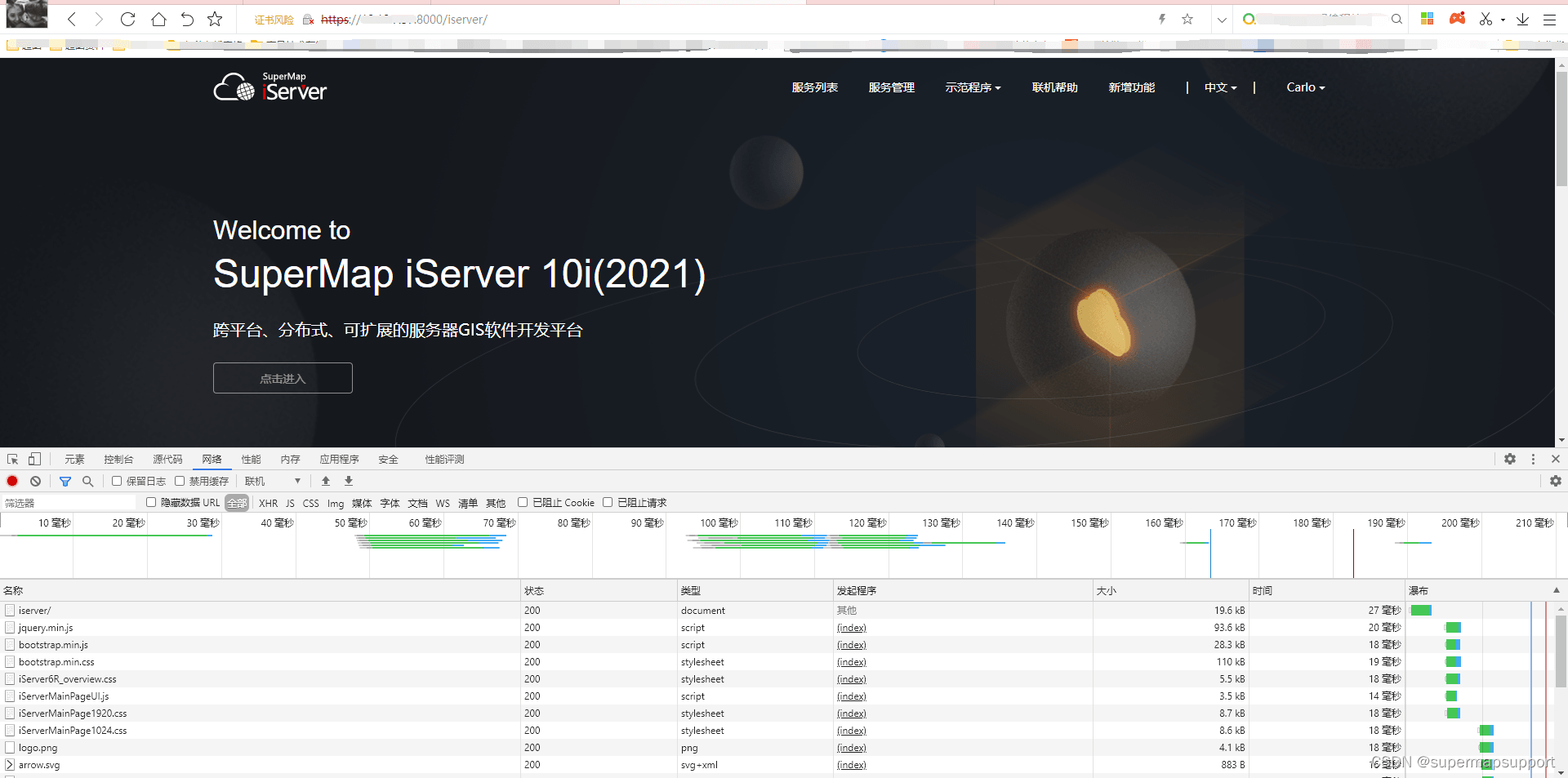This screenshot has height=778, width=1568.
Task: Click the inspect element picker icon
Action: 12,460
